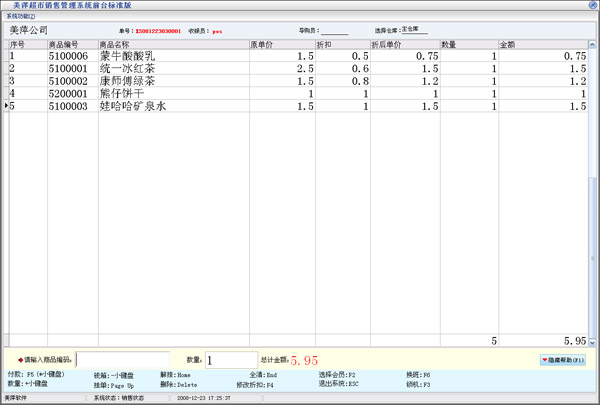Click the 隐藏帮助(F1) button
Screen dimensions: 600x405
(562, 359)
